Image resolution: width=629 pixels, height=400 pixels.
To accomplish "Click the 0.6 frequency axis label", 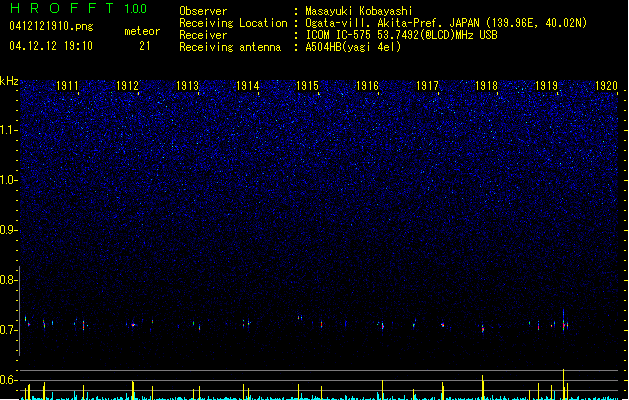I will coord(9,380).
